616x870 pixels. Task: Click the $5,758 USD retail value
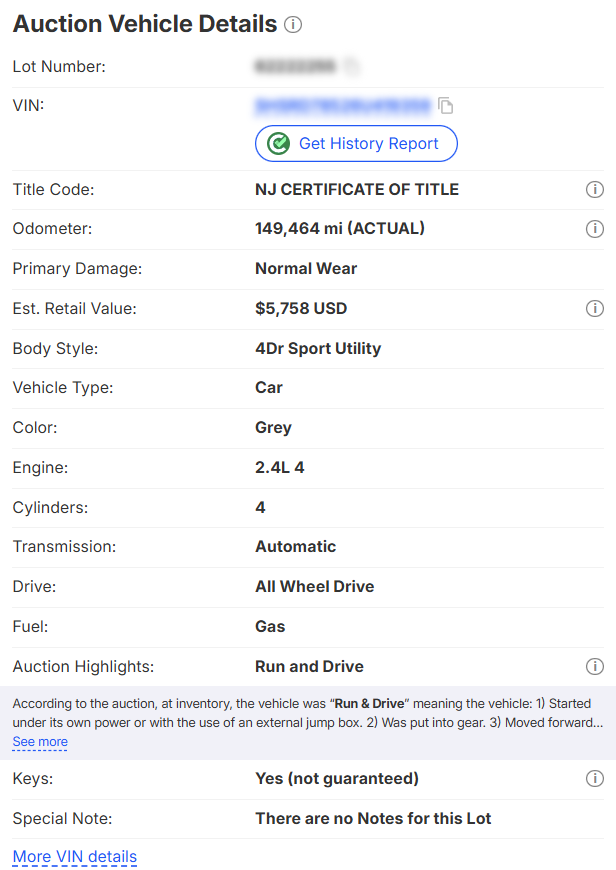point(301,308)
